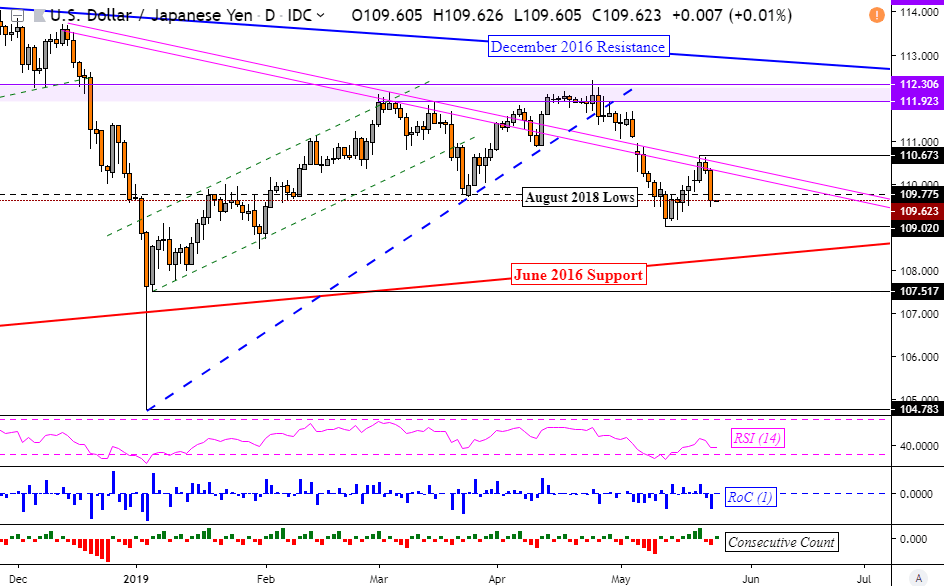Click the gray flag symbol icon before the title
This screenshot has height=586, width=944.
(39, 16)
